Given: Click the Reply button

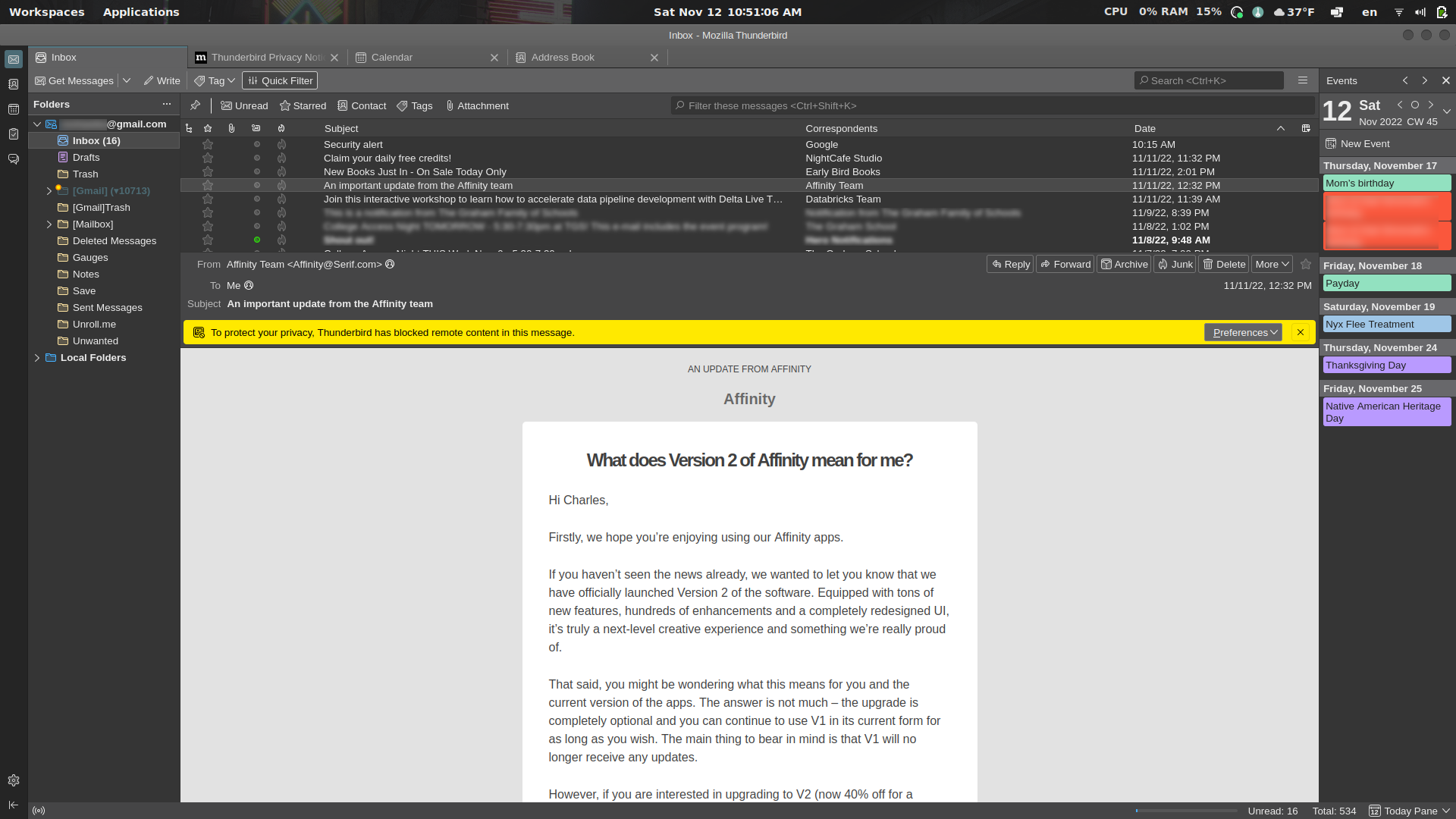Looking at the screenshot, I should 1010,264.
